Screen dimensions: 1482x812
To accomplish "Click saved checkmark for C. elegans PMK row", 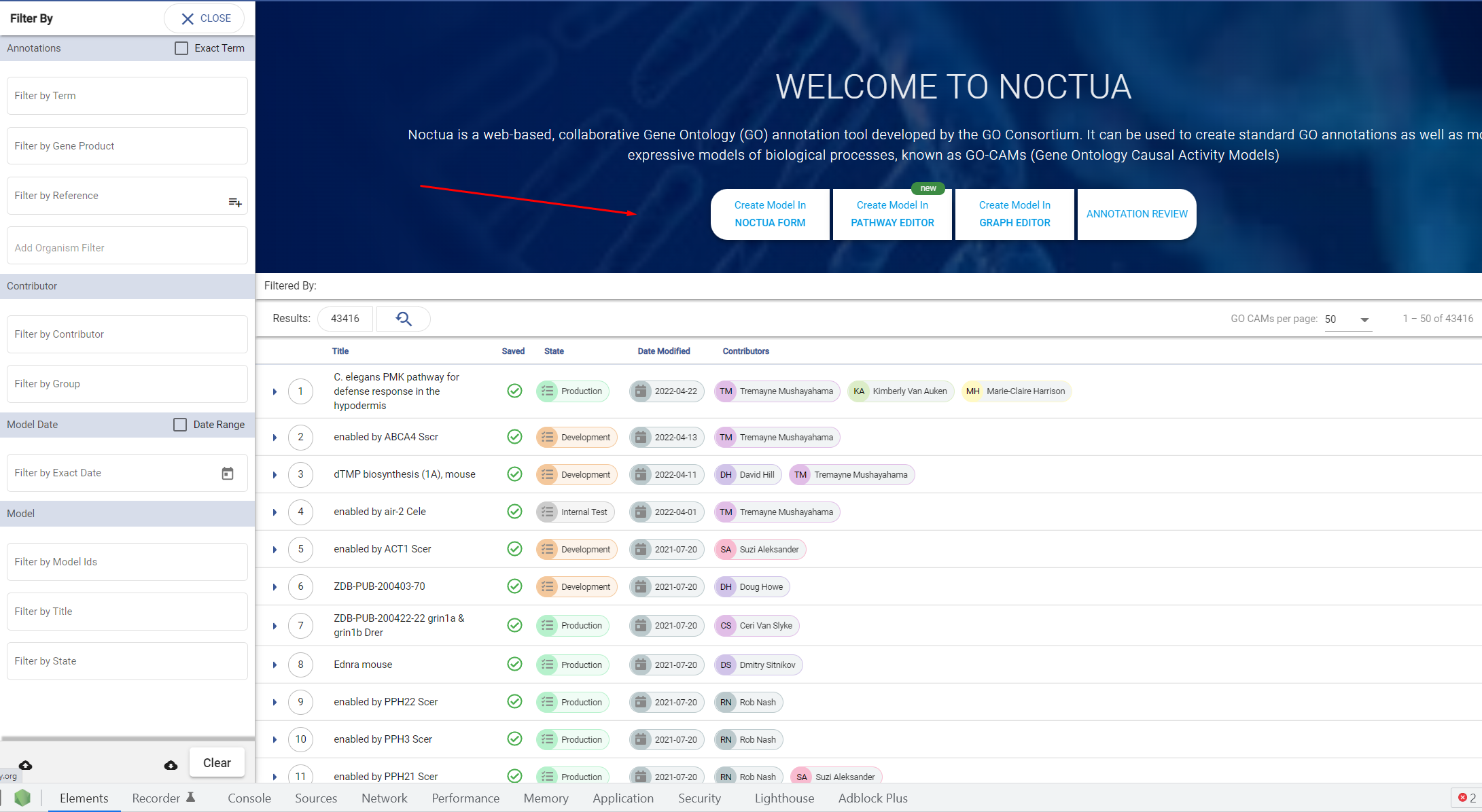I will (x=514, y=391).
